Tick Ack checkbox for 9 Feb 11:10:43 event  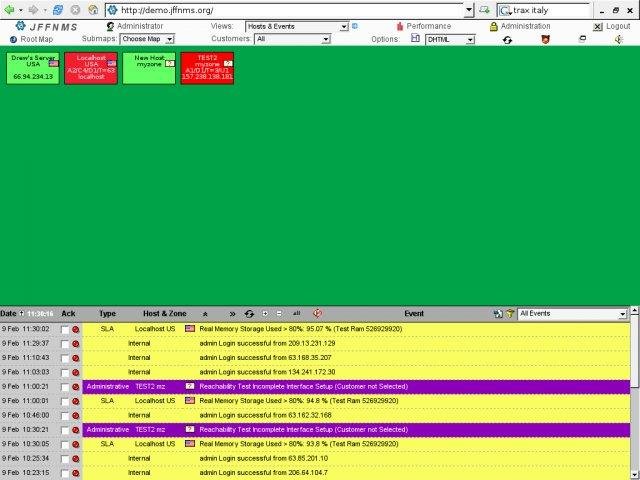point(65,358)
